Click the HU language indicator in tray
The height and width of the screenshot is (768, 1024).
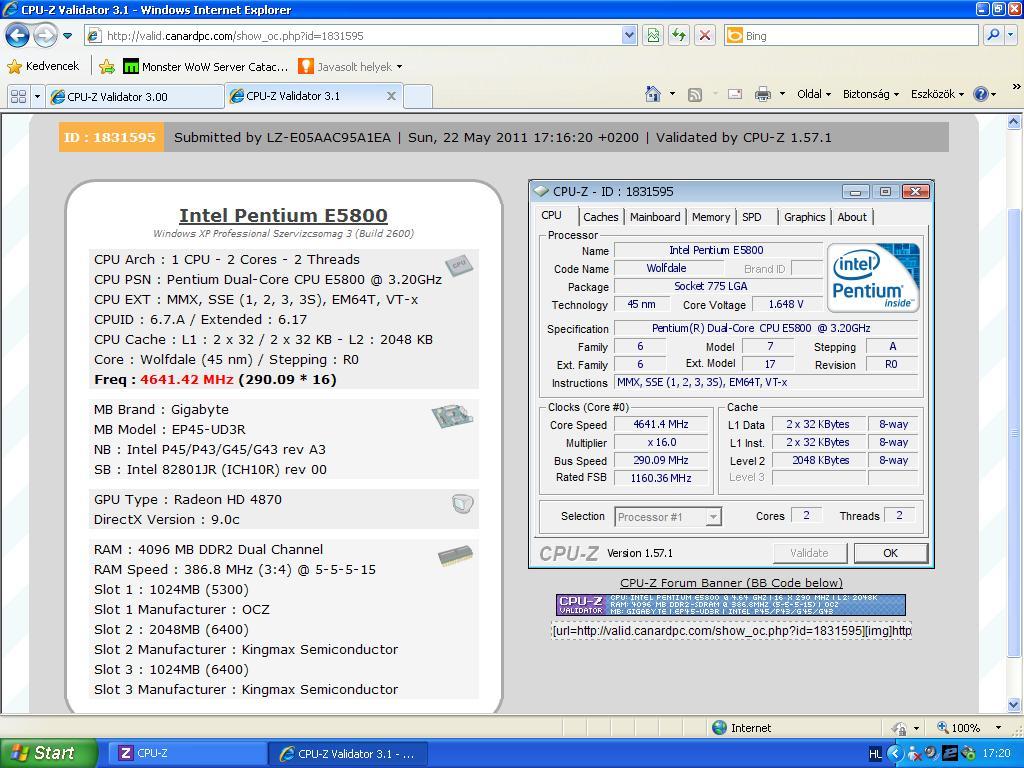tap(875, 754)
